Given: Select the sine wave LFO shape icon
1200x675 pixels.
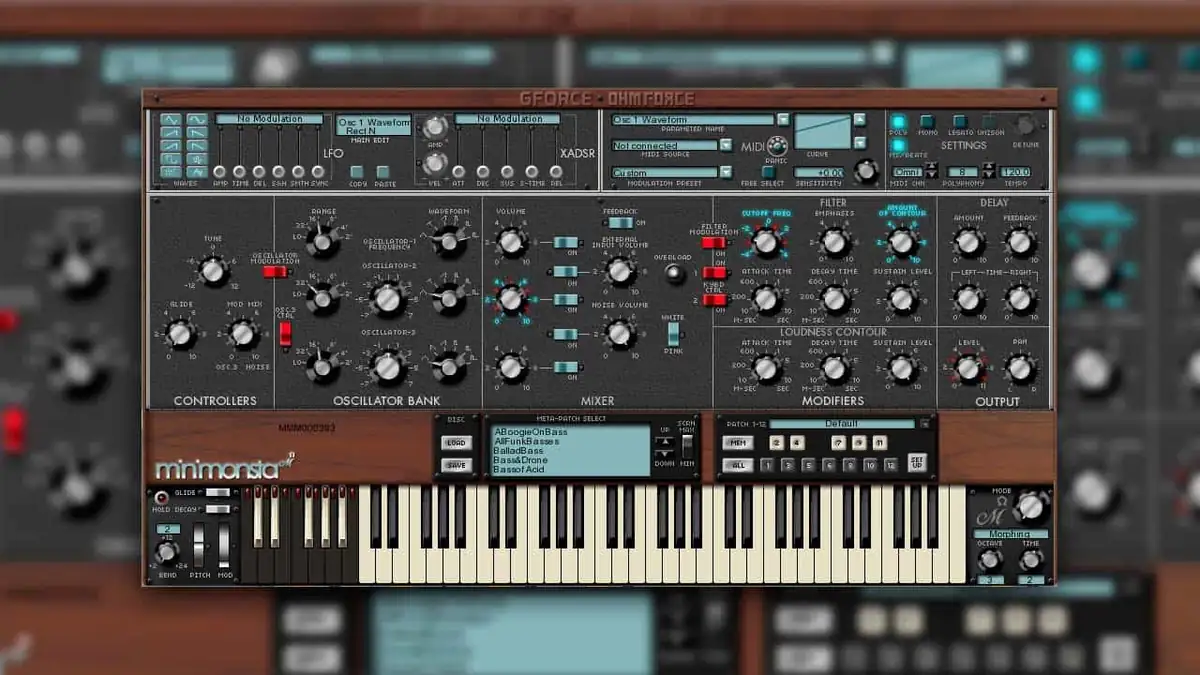Looking at the screenshot, I should (198, 120).
